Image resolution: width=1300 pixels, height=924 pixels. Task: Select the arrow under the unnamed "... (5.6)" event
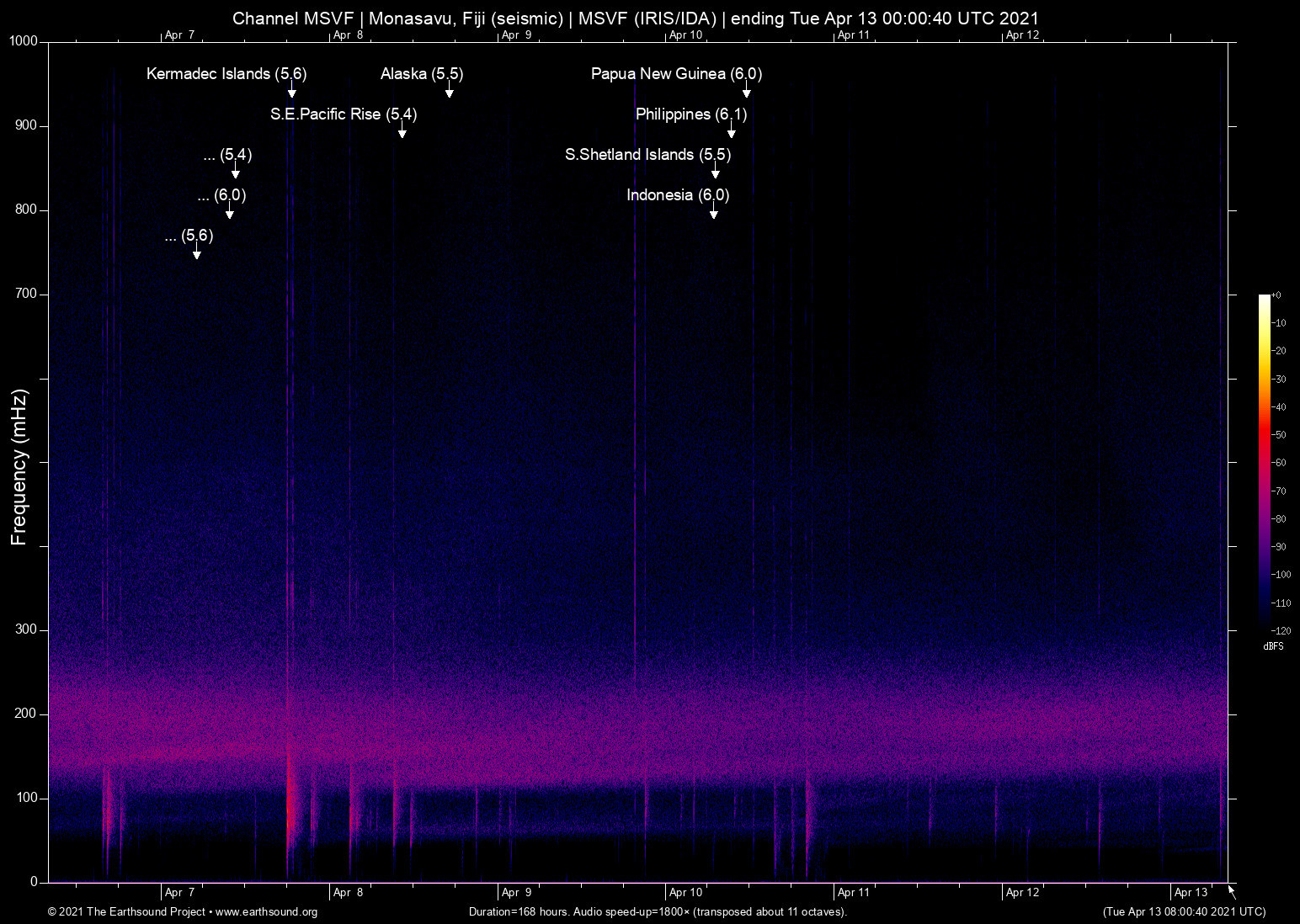(197, 252)
